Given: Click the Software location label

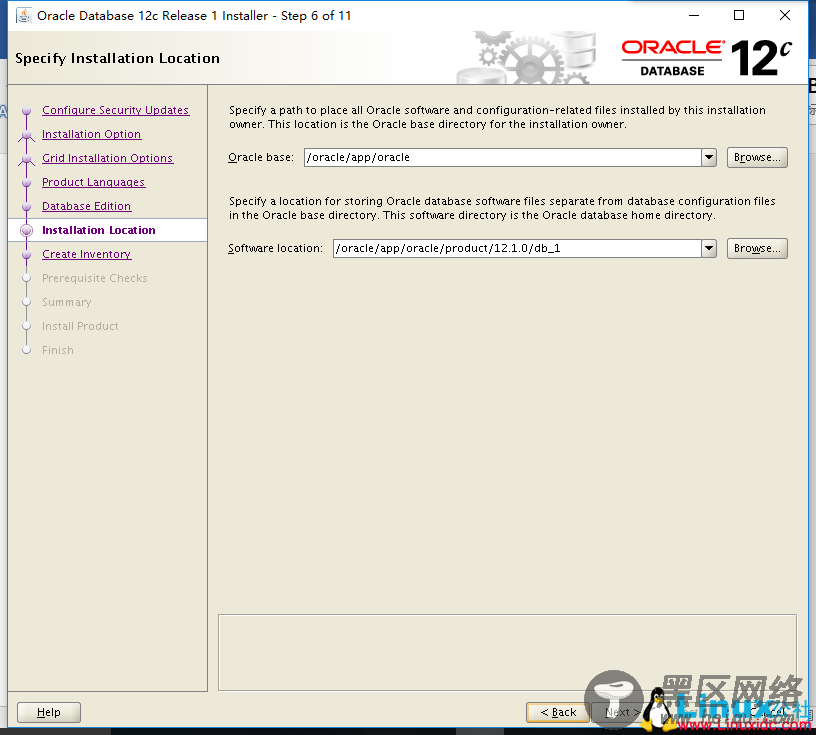Looking at the screenshot, I should click(x=275, y=248).
